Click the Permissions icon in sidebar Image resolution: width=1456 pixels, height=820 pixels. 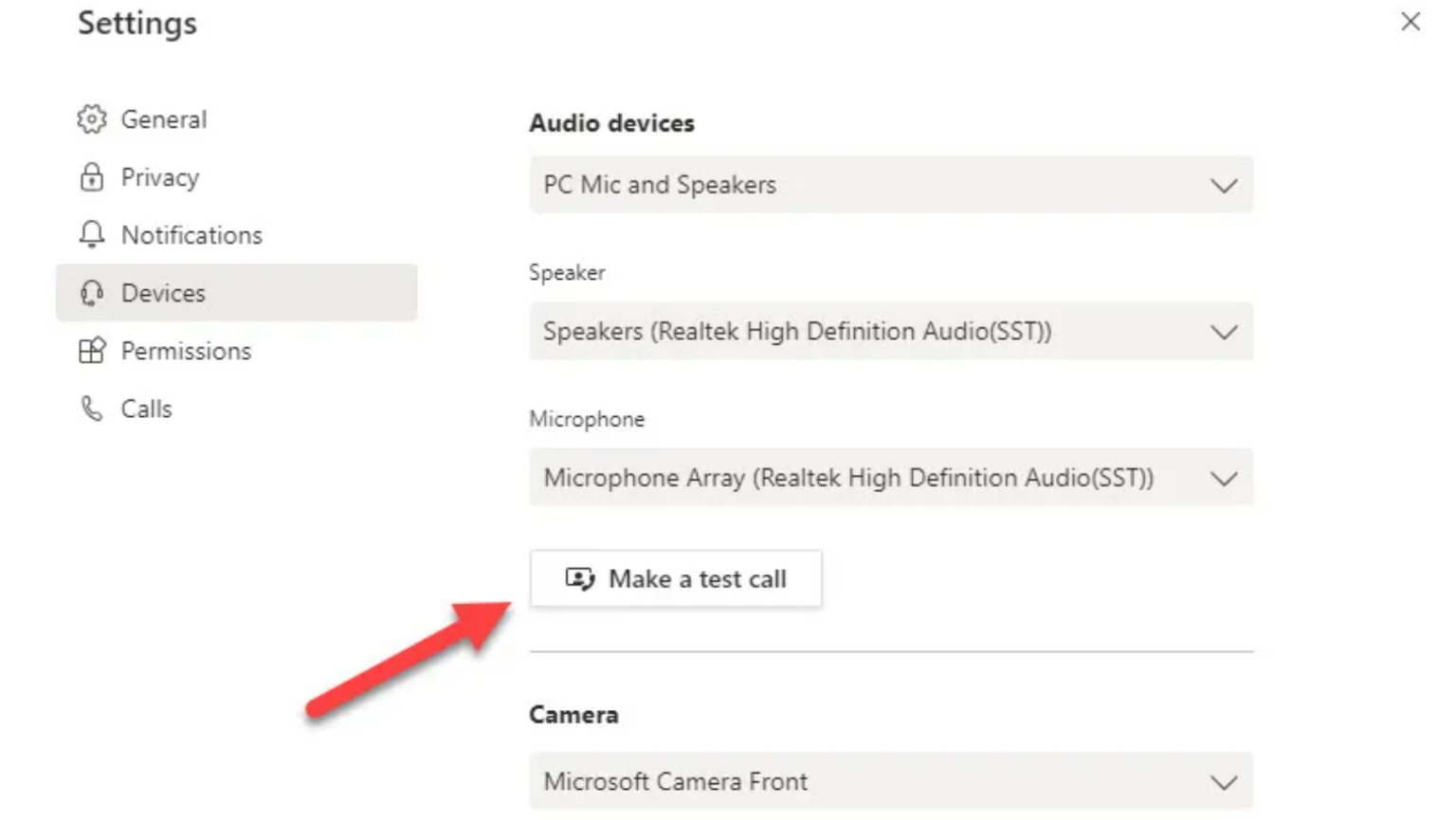click(x=91, y=351)
